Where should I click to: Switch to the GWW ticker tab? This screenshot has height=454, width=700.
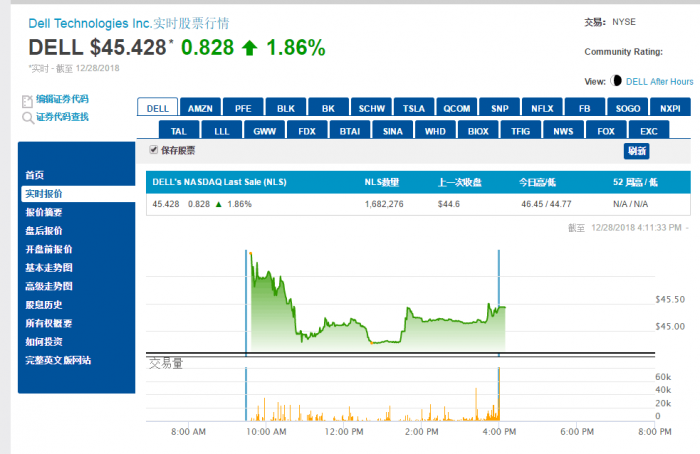pyautogui.click(x=265, y=131)
